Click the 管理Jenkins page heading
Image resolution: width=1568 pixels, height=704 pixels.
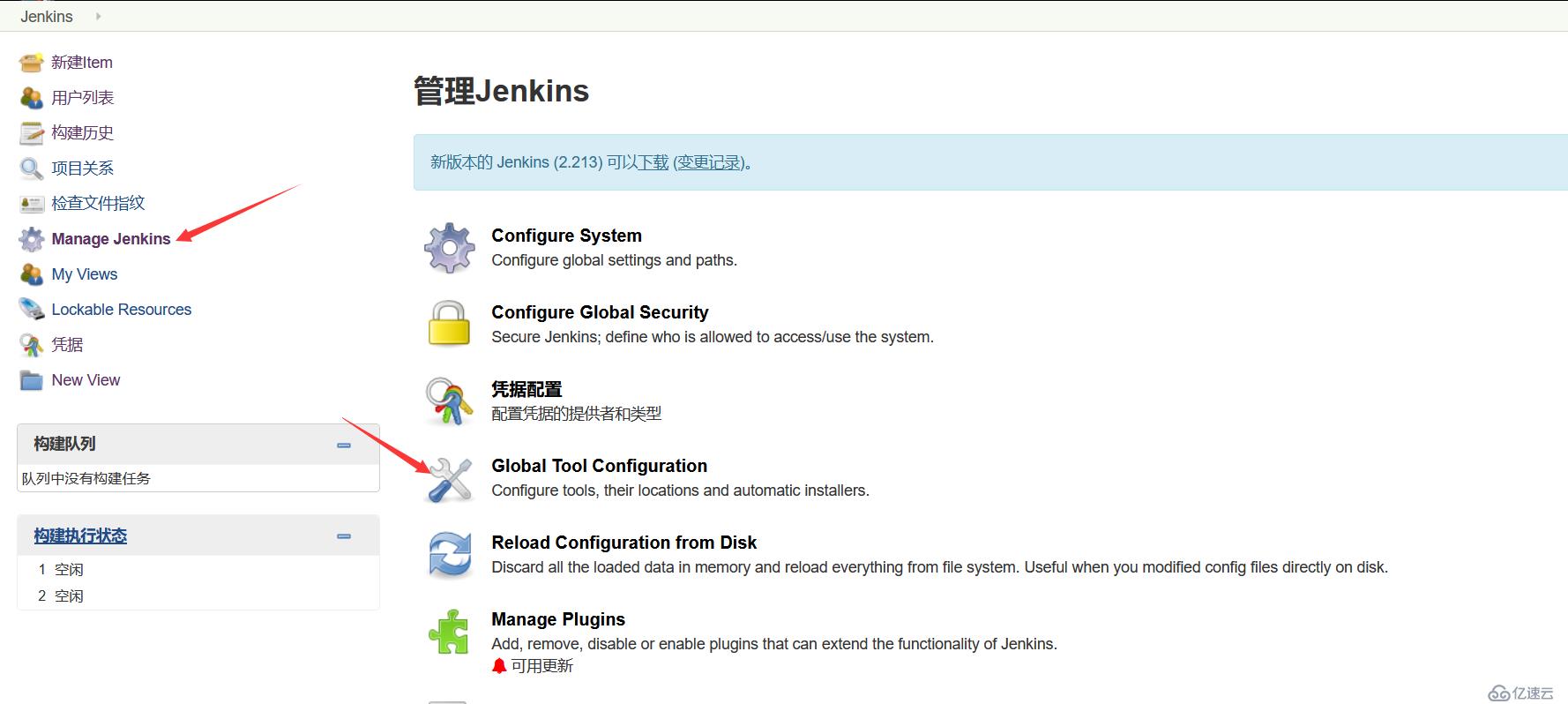[501, 91]
